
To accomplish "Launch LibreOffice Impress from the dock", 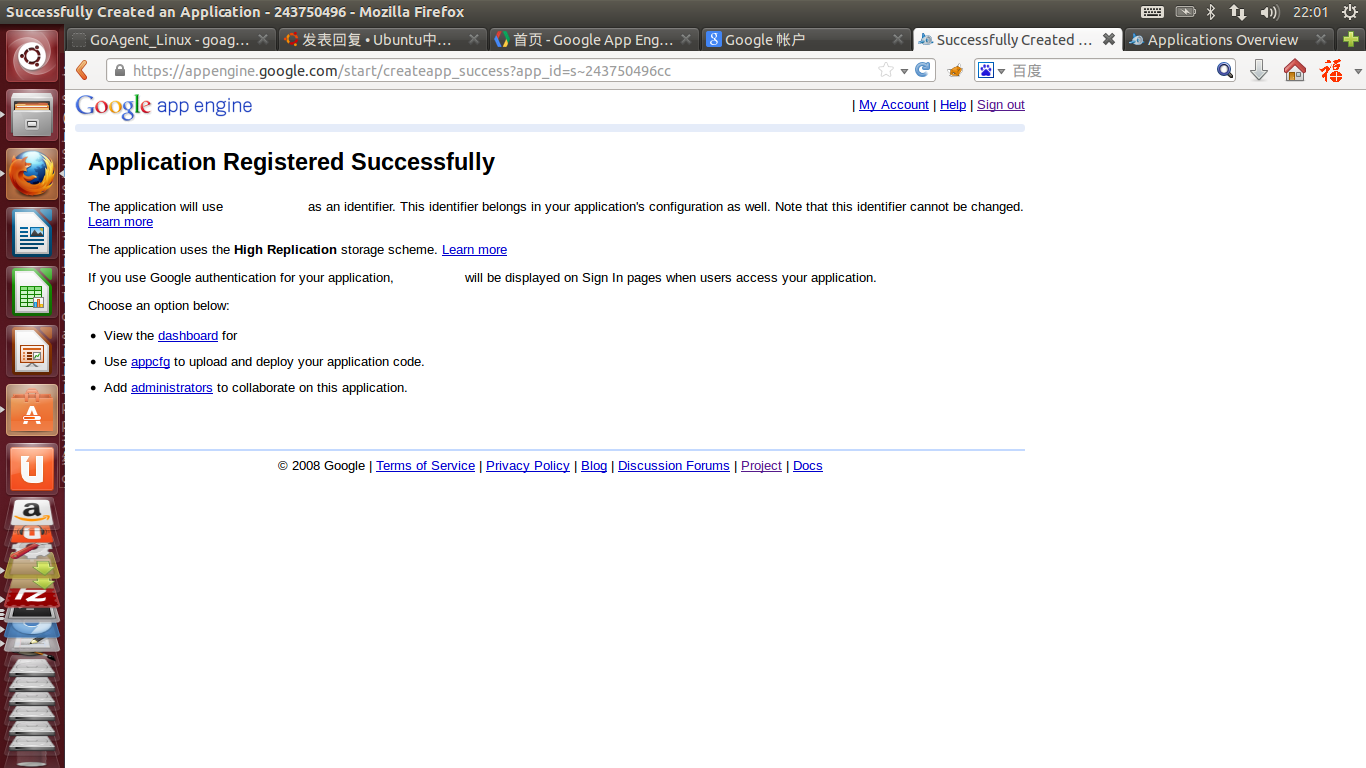I will tap(32, 352).
